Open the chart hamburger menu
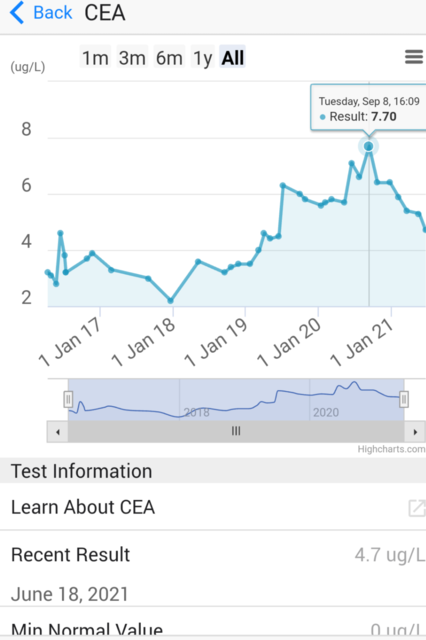This screenshot has height=640, width=426. 414,57
